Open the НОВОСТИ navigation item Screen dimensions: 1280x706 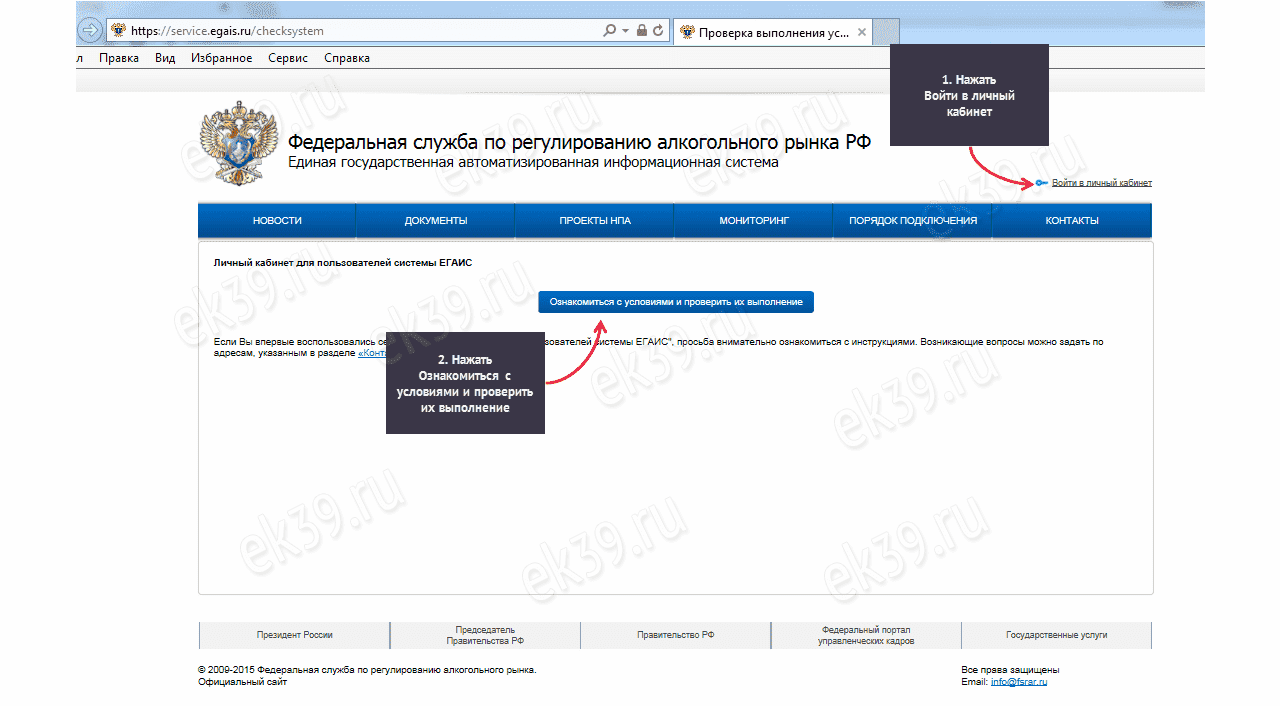(277, 221)
